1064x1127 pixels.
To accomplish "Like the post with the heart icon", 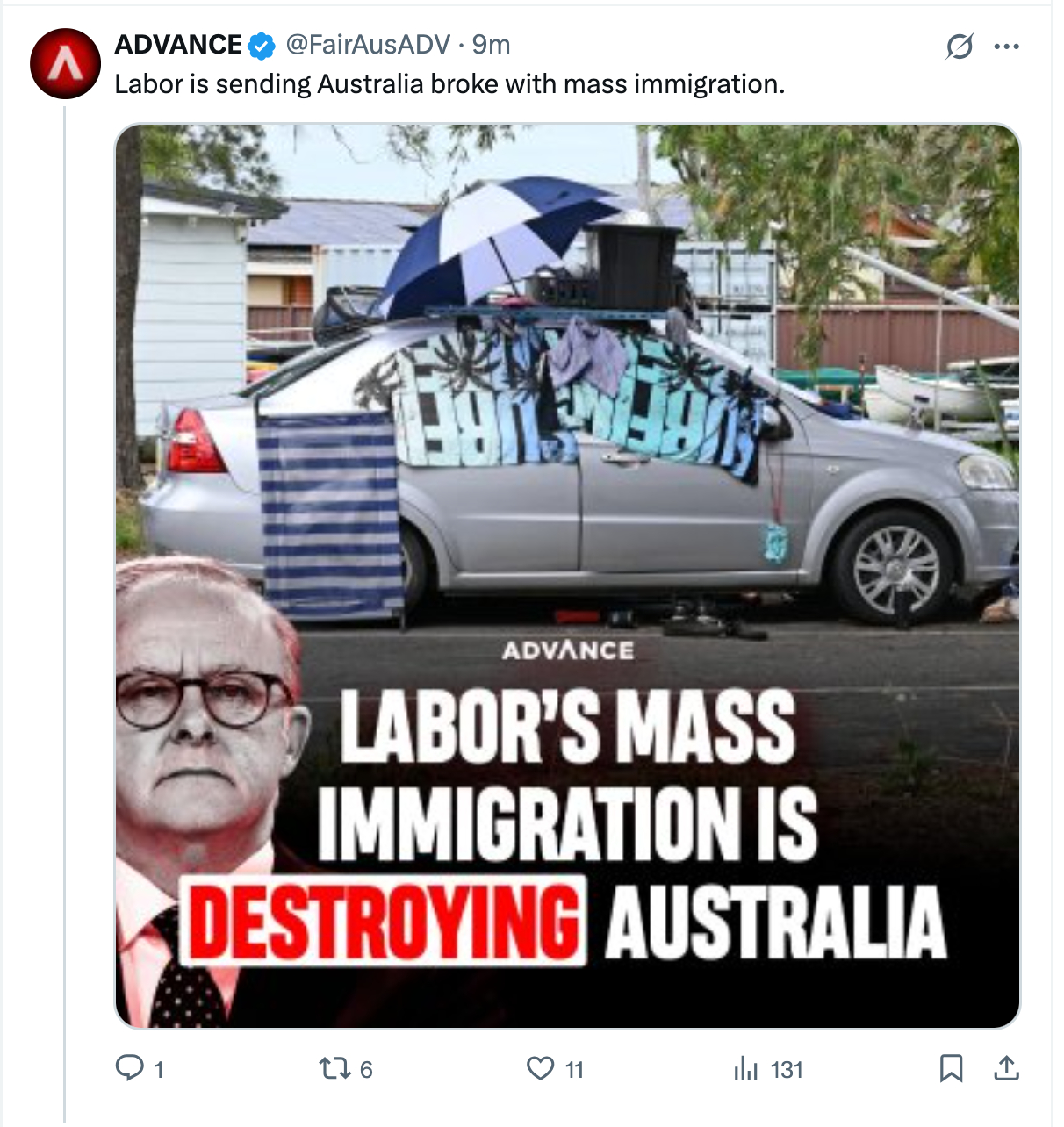I will (540, 1068).
